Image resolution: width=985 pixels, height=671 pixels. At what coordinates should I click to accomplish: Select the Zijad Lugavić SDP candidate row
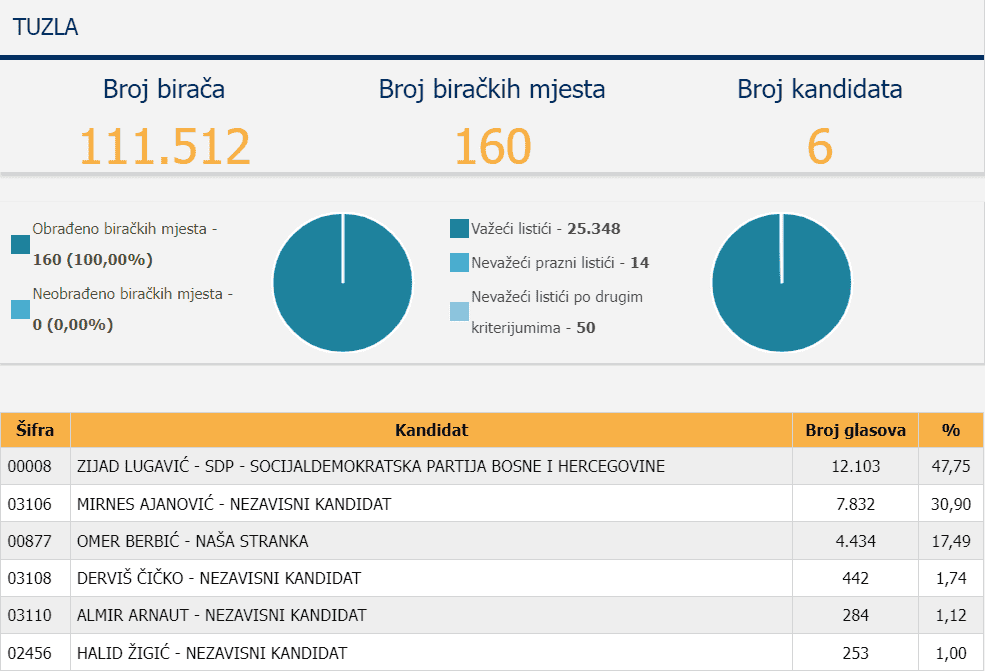coord(370,467)
